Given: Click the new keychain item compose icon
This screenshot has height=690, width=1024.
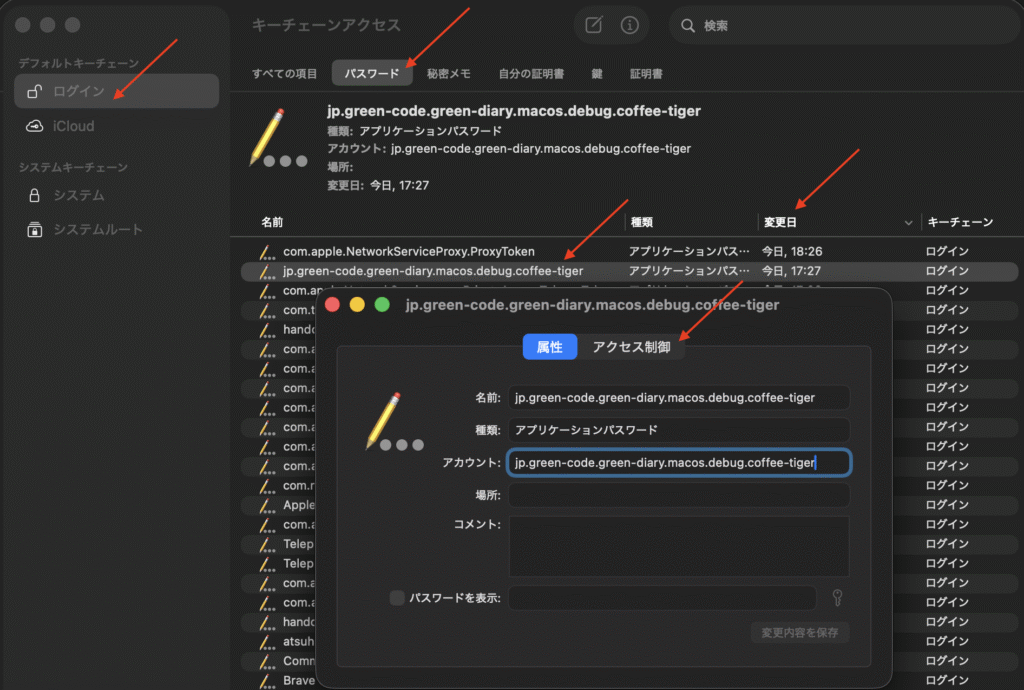Looking at the screenshot, I should (594, 26).
